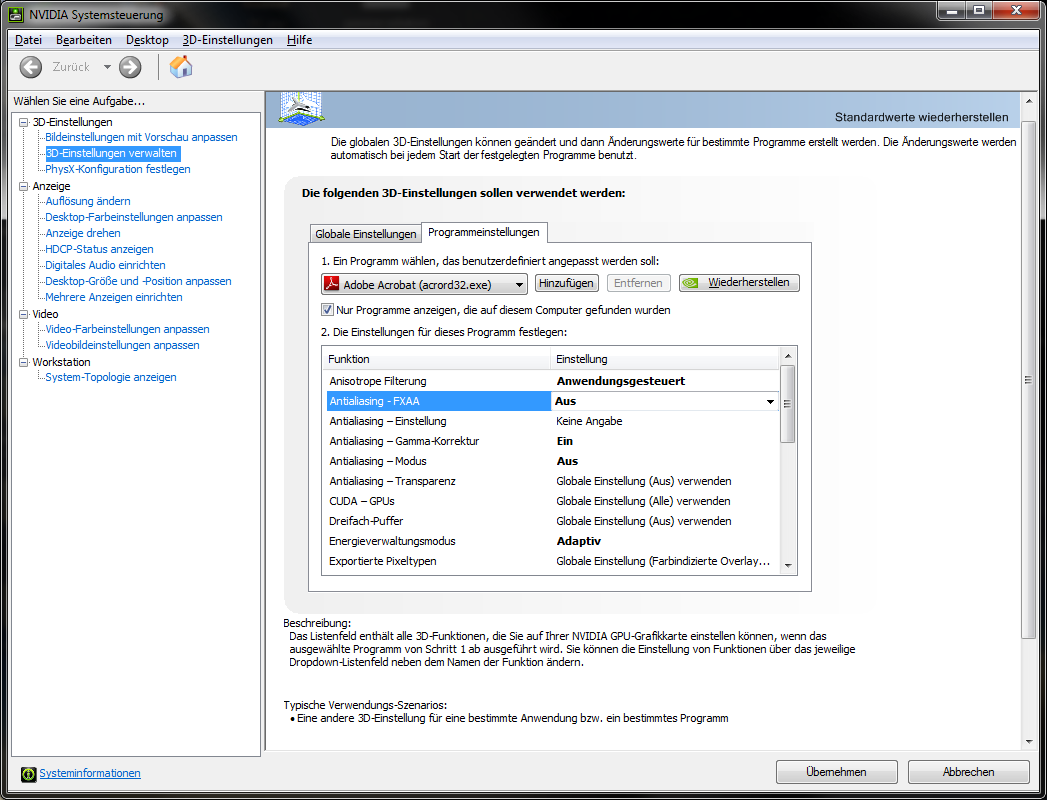
Task: Click settings list scrollbar up arrow
Action: (x=788, y=356)
